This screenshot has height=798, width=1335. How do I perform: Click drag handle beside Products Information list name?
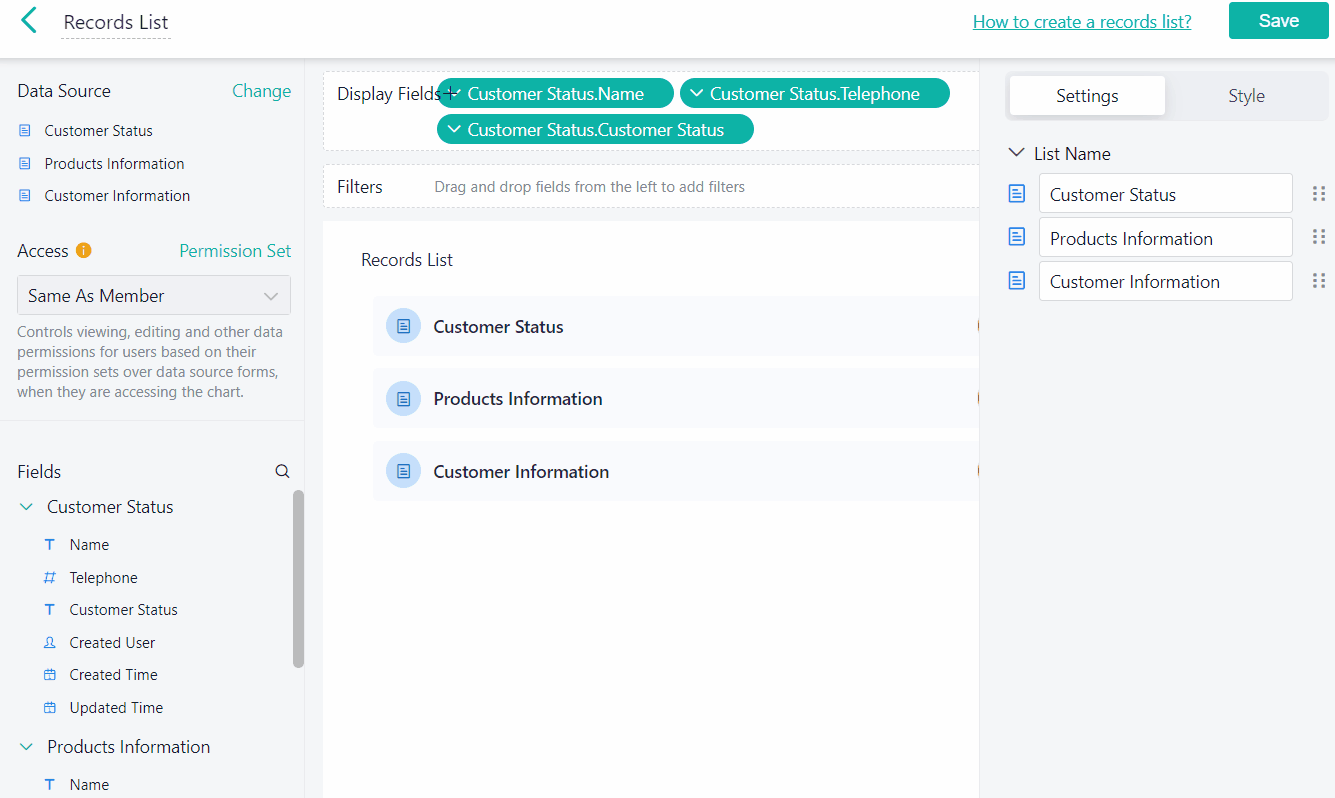pyautogui.click(x=1318, y=237)
